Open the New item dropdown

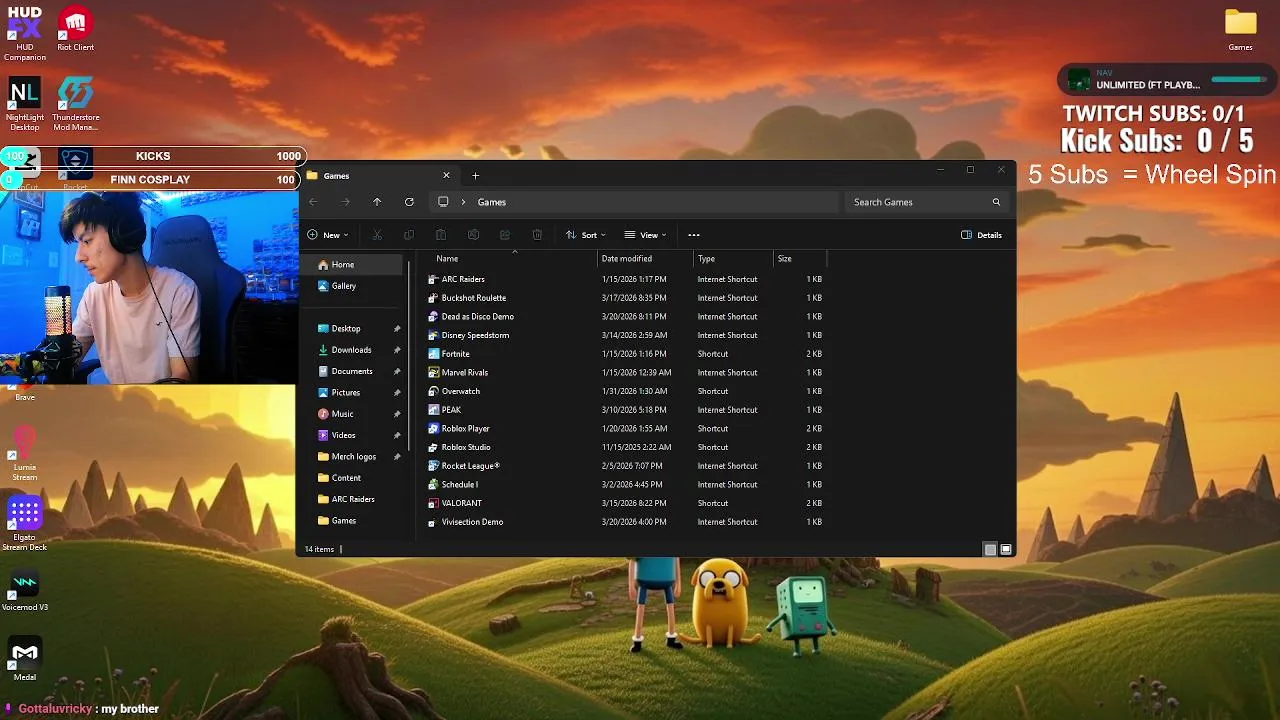point(328,235)
